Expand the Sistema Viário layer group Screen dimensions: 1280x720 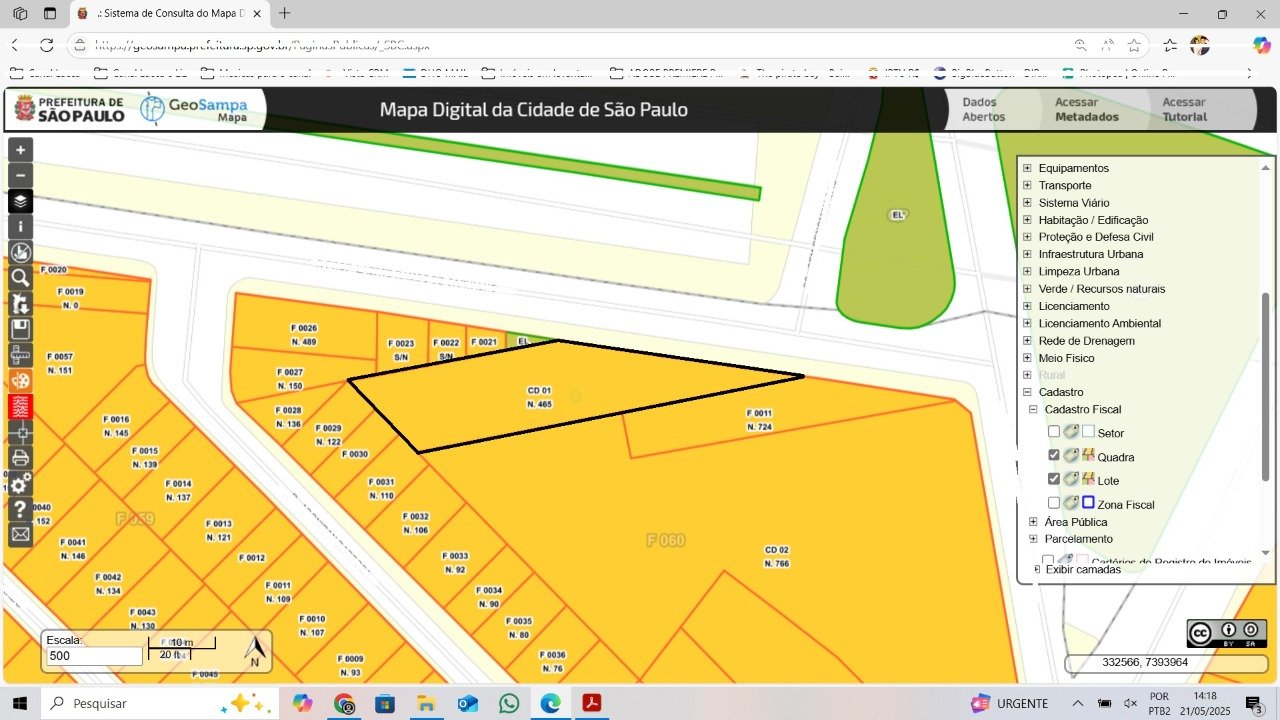[1027, 203]
